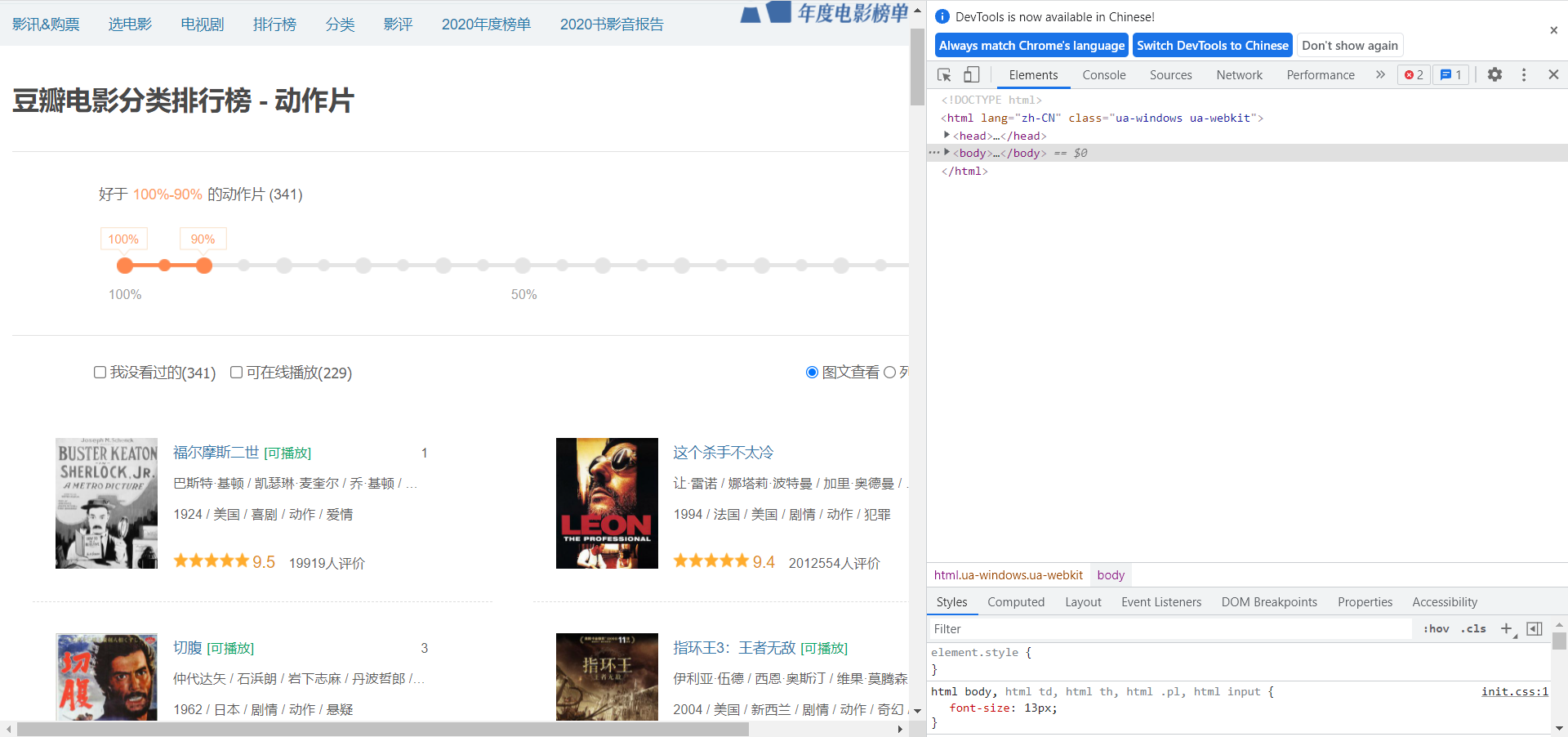This screenshot has height=737, width=1568.
Task: Open the init.css:1 source link
Action: click(x=1515, y=691)
